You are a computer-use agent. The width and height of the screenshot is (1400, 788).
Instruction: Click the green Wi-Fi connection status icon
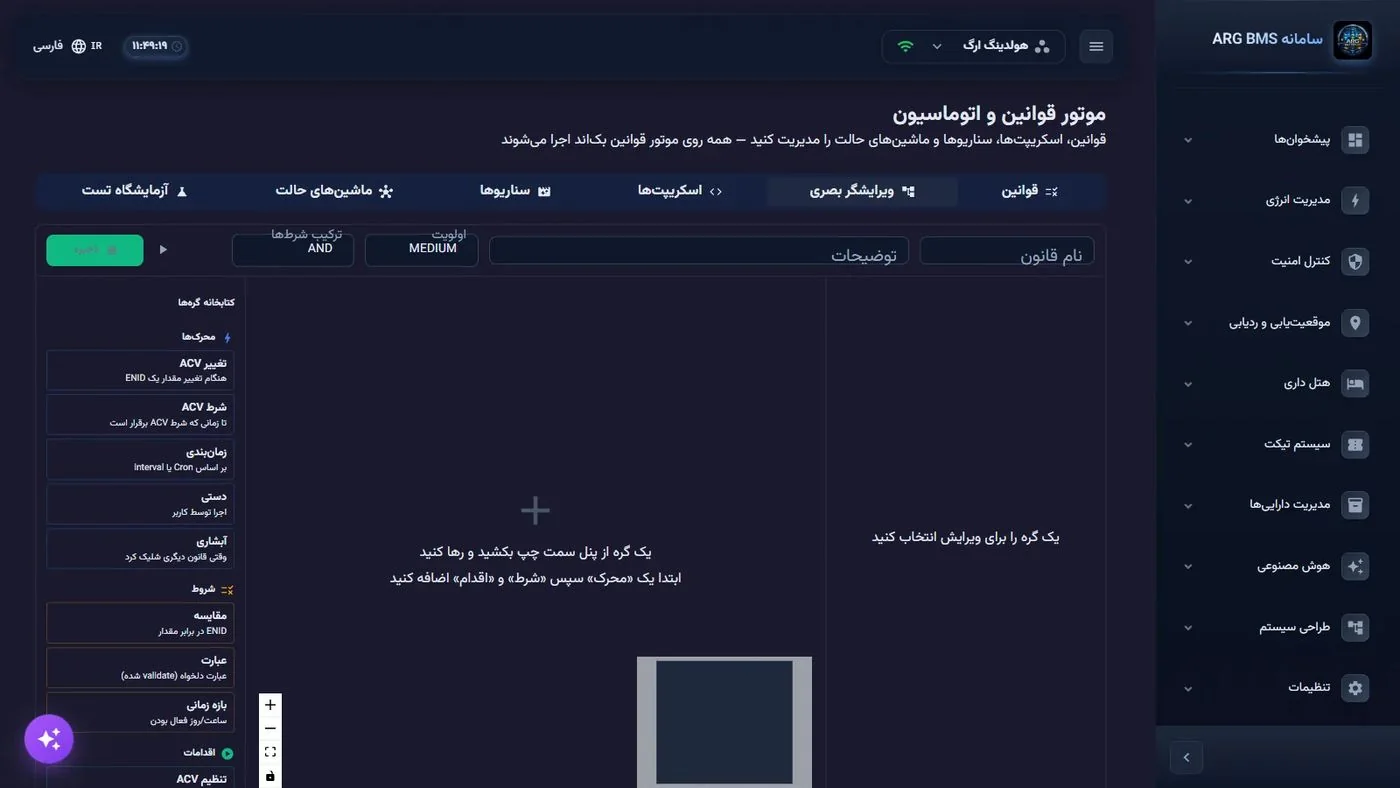905,47
